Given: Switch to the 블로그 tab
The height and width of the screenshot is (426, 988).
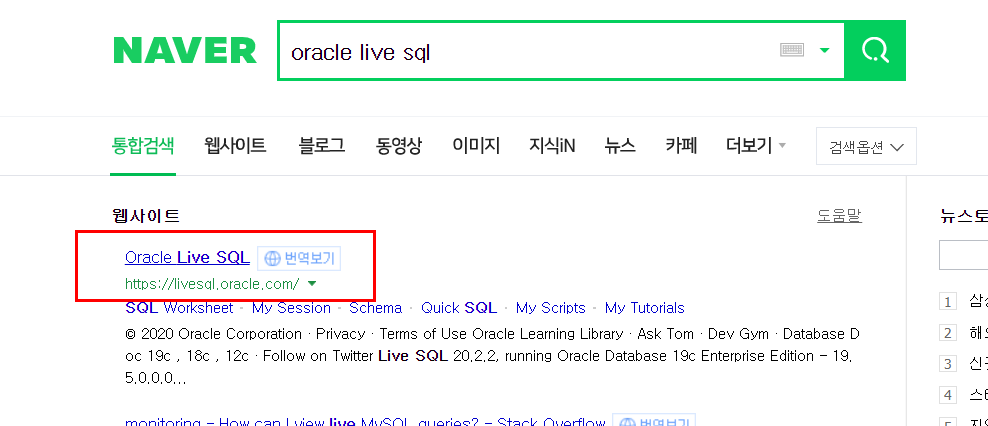Looking at the screenshot, I should 322,146.
